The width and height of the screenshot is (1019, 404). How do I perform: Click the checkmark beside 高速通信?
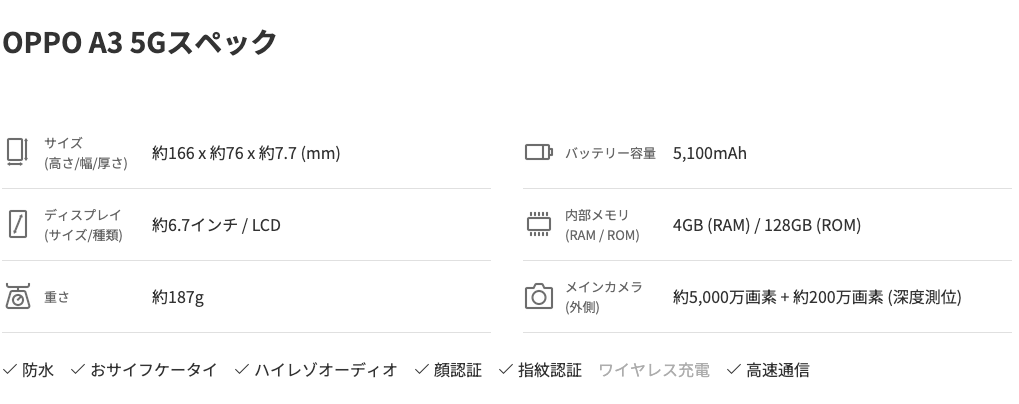[x=734, y=370]
